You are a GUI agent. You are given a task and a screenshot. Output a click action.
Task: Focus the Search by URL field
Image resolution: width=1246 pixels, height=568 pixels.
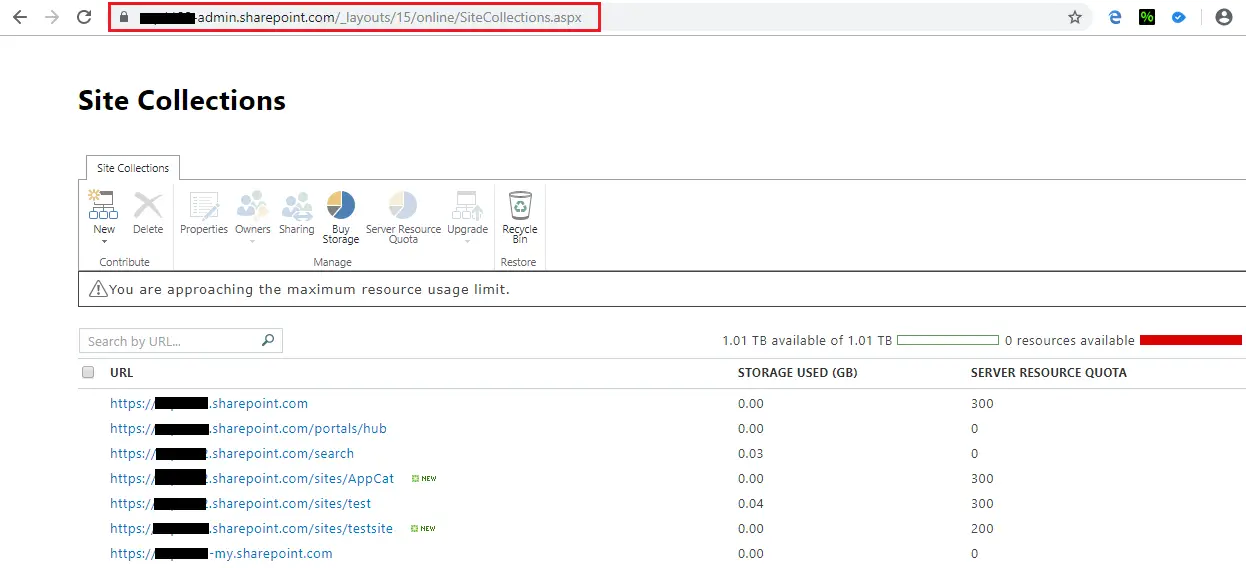(x=181, y=341)
